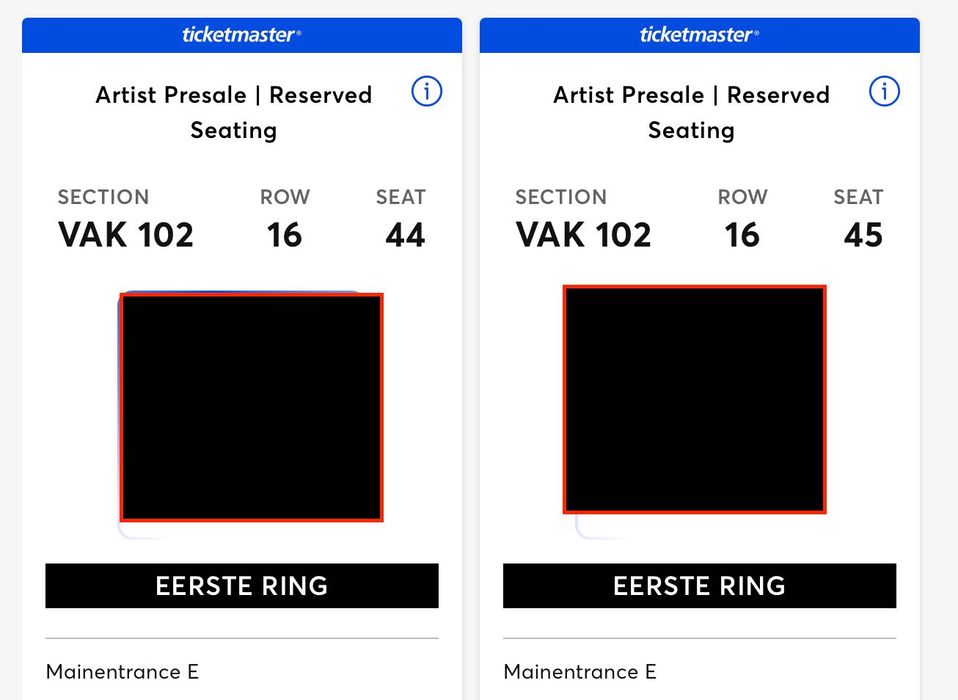Tap the barcode area of seat 45 ticket

pos(695,399)
